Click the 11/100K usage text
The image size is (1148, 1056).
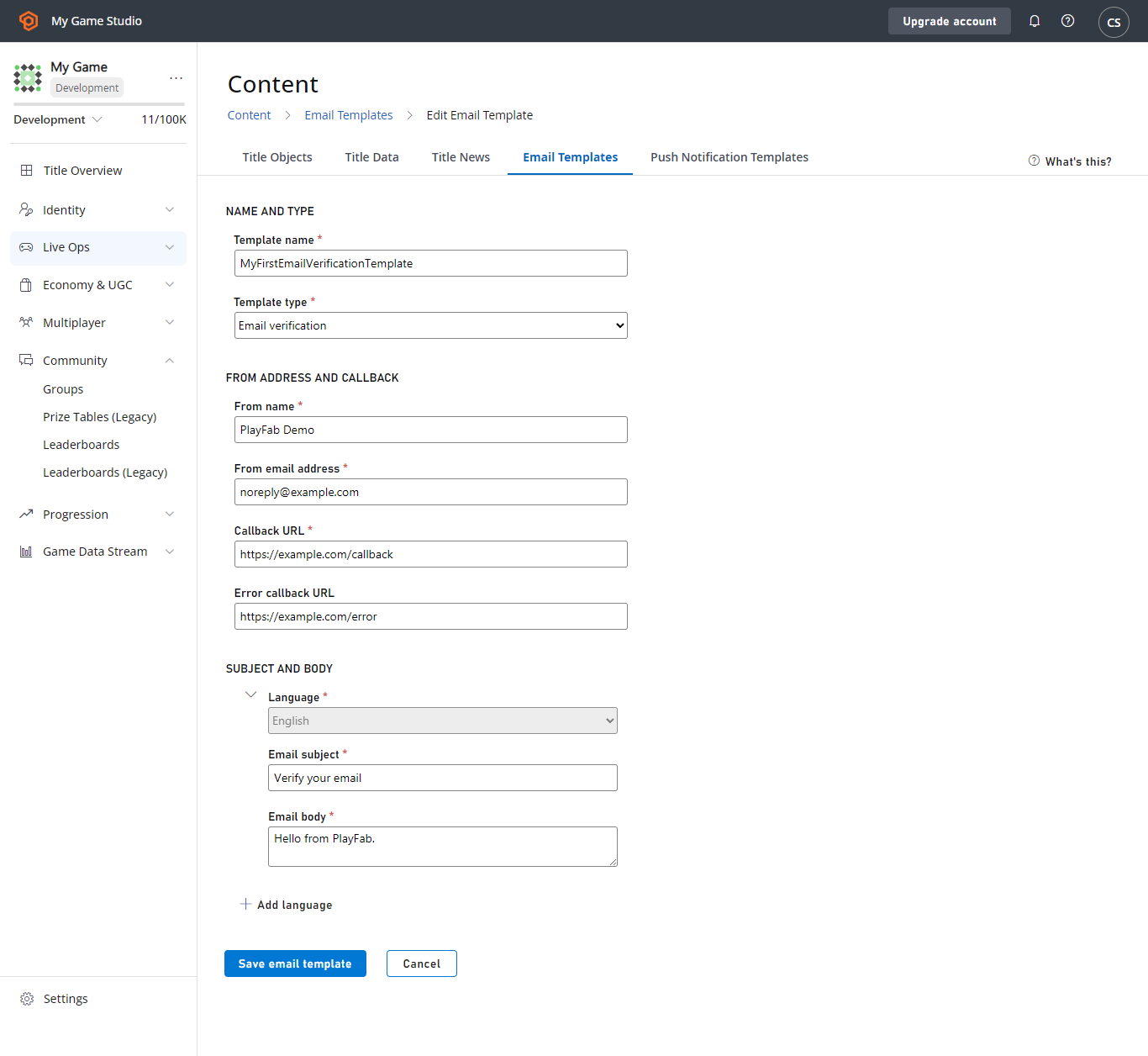point(164,119)
